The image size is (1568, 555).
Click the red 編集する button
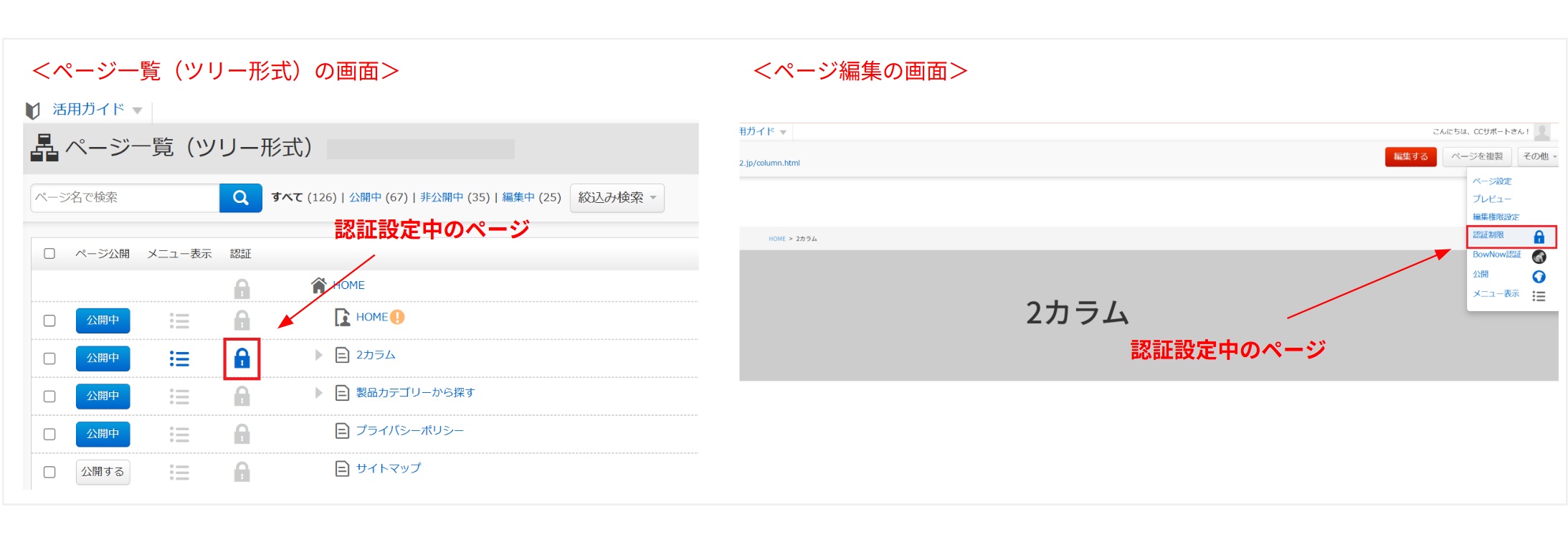(x=1410, y=156)
